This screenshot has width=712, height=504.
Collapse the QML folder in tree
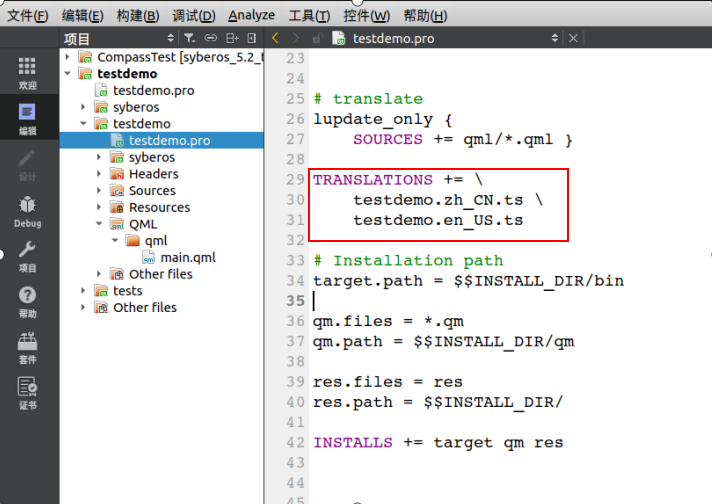pyautogui.click(x=100, y=224)
